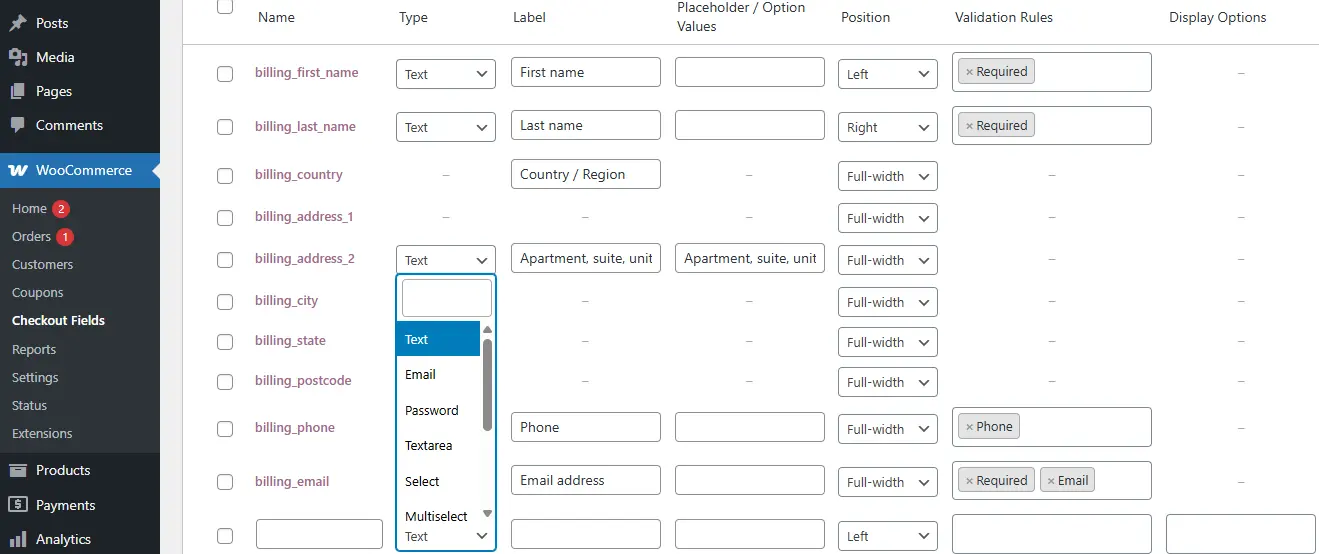Image resolution: width=1319 pixels, height=554 pixels.
Task: Open WooCommerce Extensions
Action: point(42,433)
